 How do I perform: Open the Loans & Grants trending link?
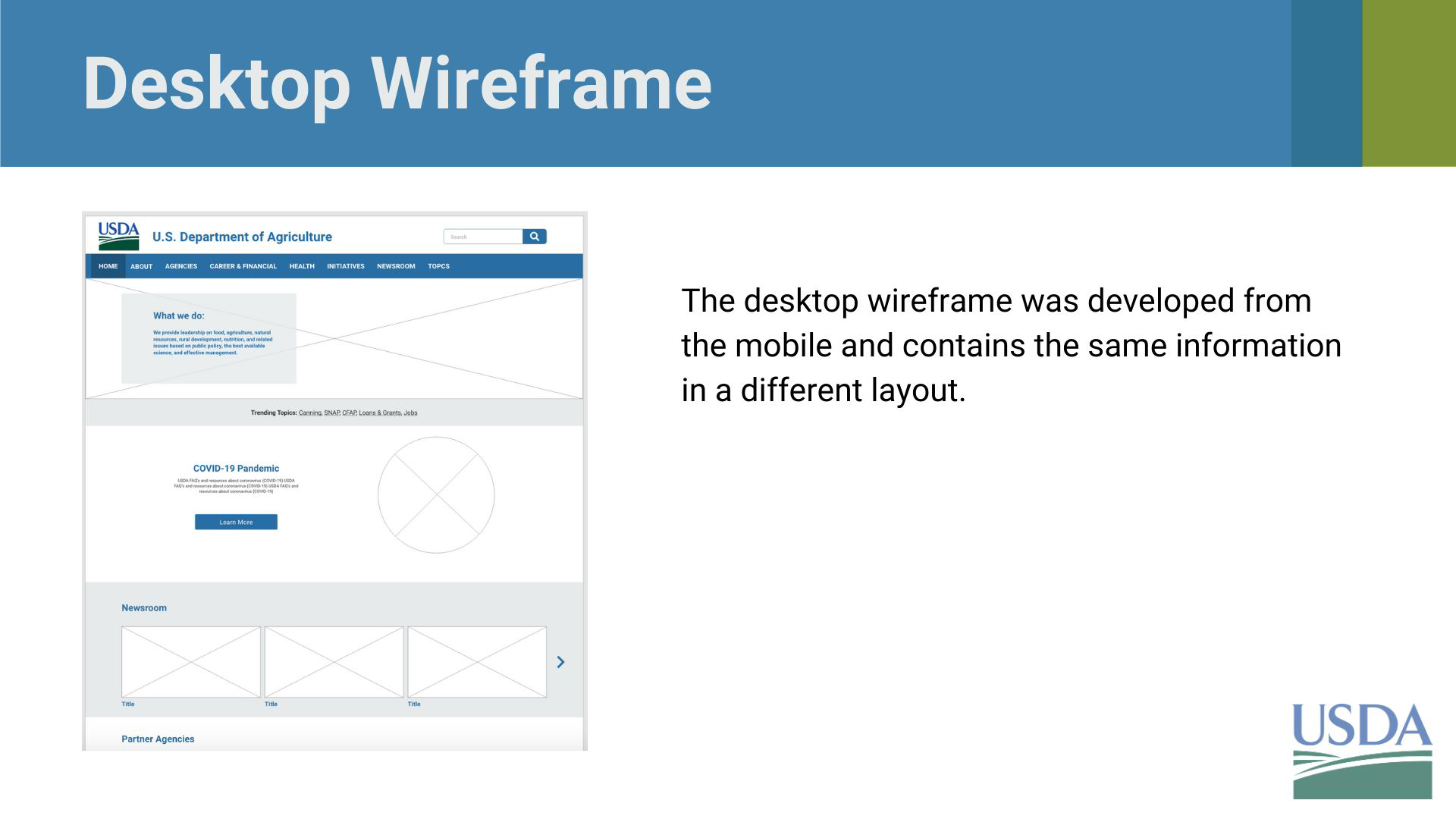coord(379,413)
